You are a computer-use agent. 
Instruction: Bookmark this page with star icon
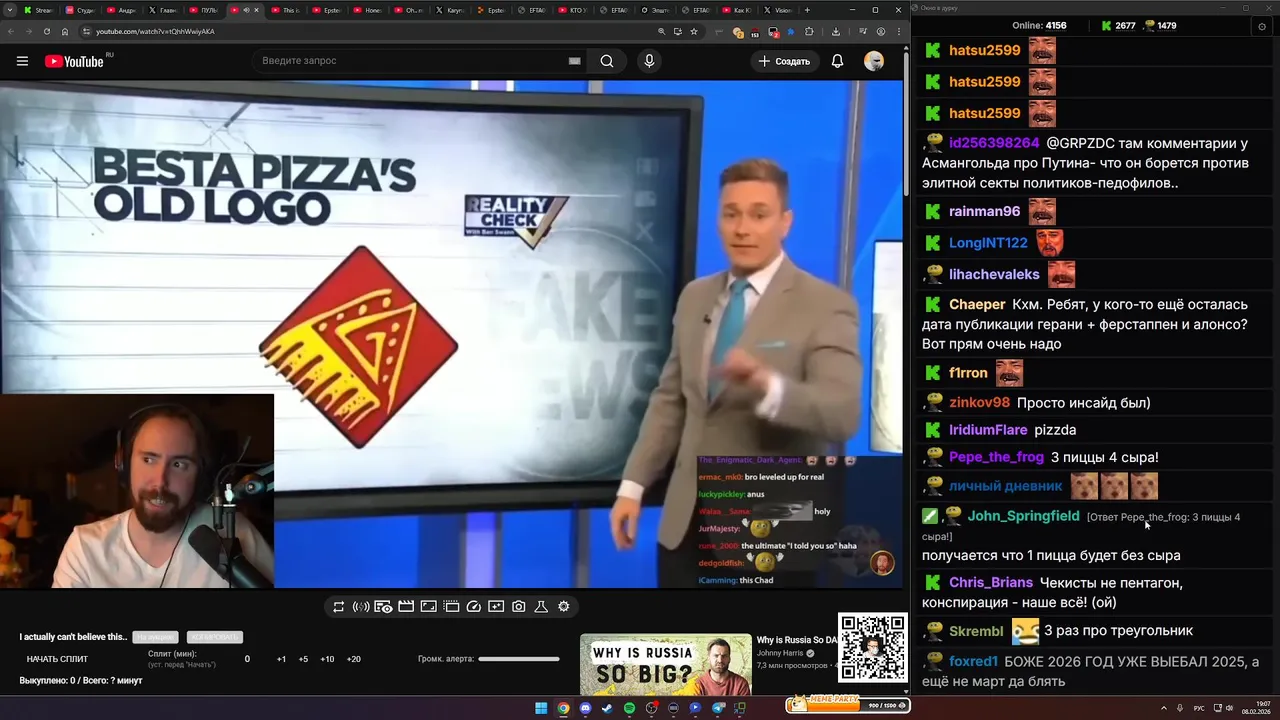pyautogui.click(x=694, y=31)
